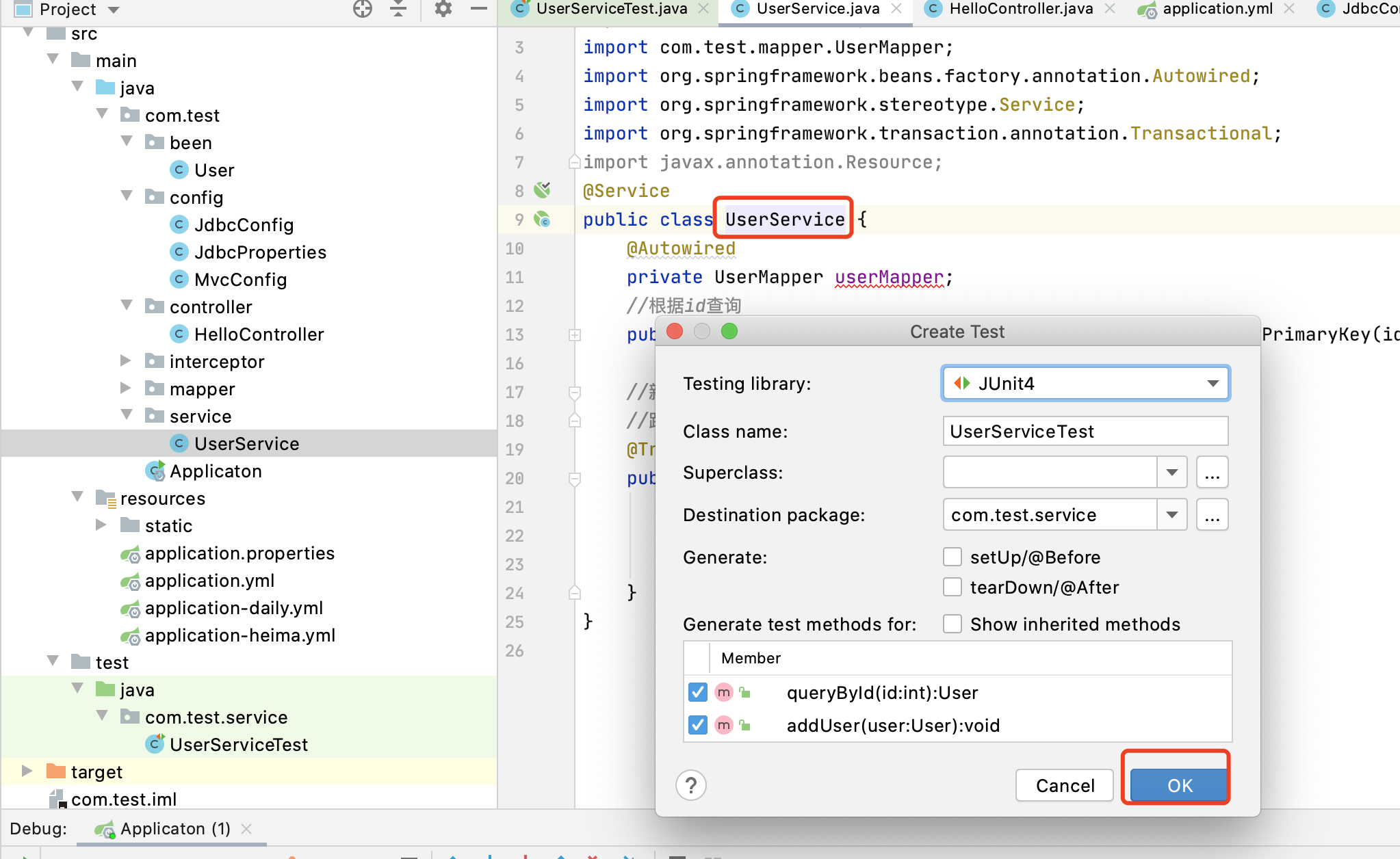Image resolution: width=1400 pixels, height=859 pixels.
Task: Enable the setUp/@Before checkbox
Action: click(952, 557)
